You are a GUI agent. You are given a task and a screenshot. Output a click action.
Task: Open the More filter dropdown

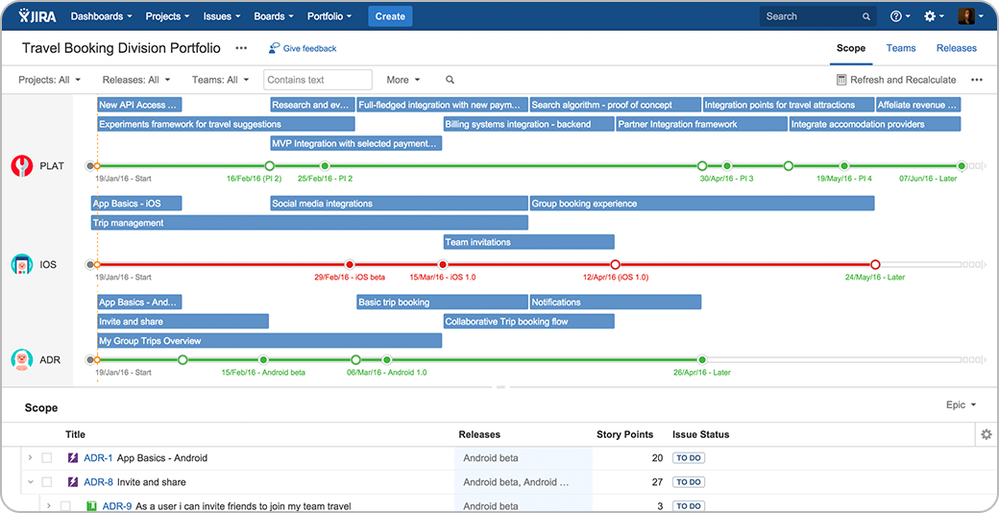pyautogui.click(x=403, y=80)
